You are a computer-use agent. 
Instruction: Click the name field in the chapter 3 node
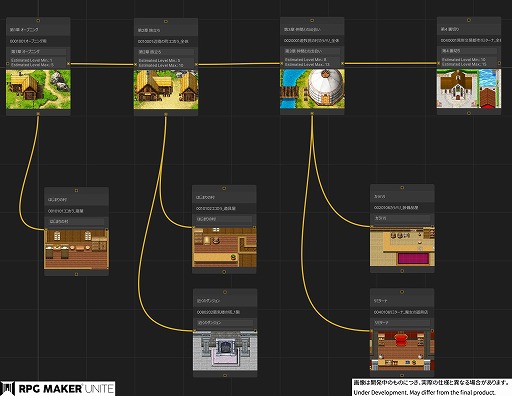point(312,51)
